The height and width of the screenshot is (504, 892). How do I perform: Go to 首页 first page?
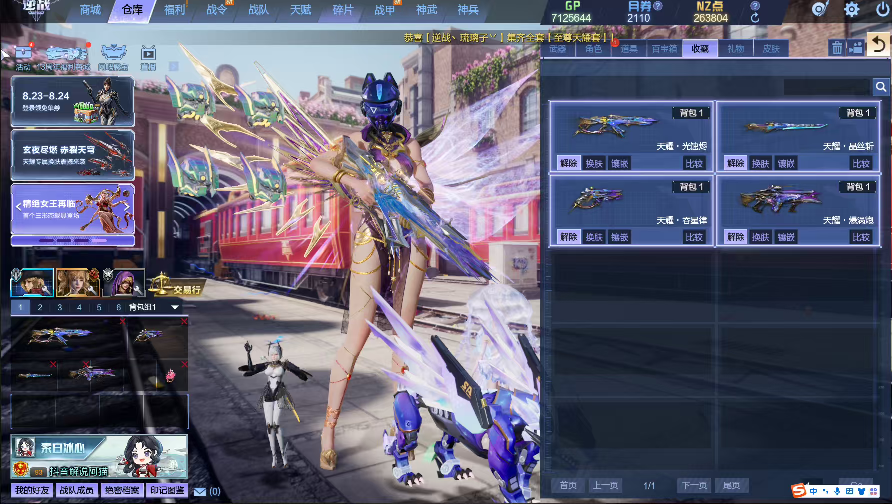click(x=568, y=485)
